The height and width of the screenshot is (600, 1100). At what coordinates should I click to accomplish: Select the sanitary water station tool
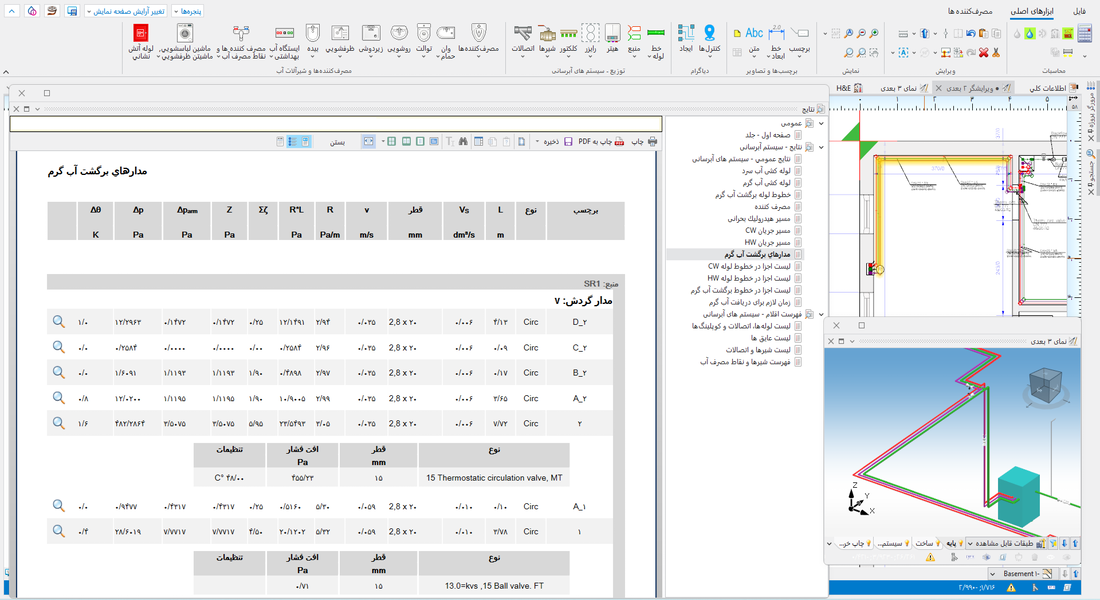[285, 41]
